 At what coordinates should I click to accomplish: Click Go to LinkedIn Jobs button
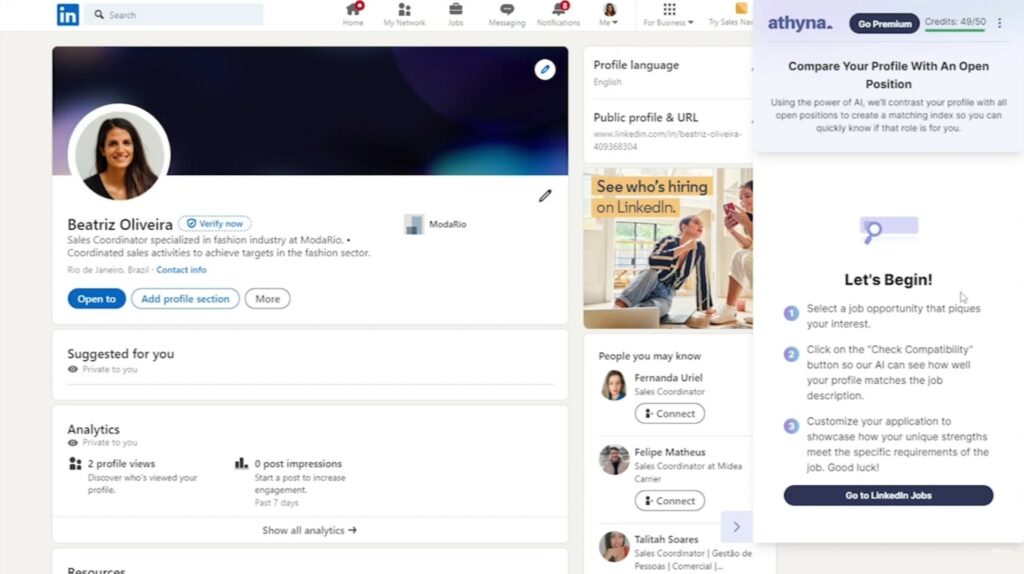pos(888,495)
